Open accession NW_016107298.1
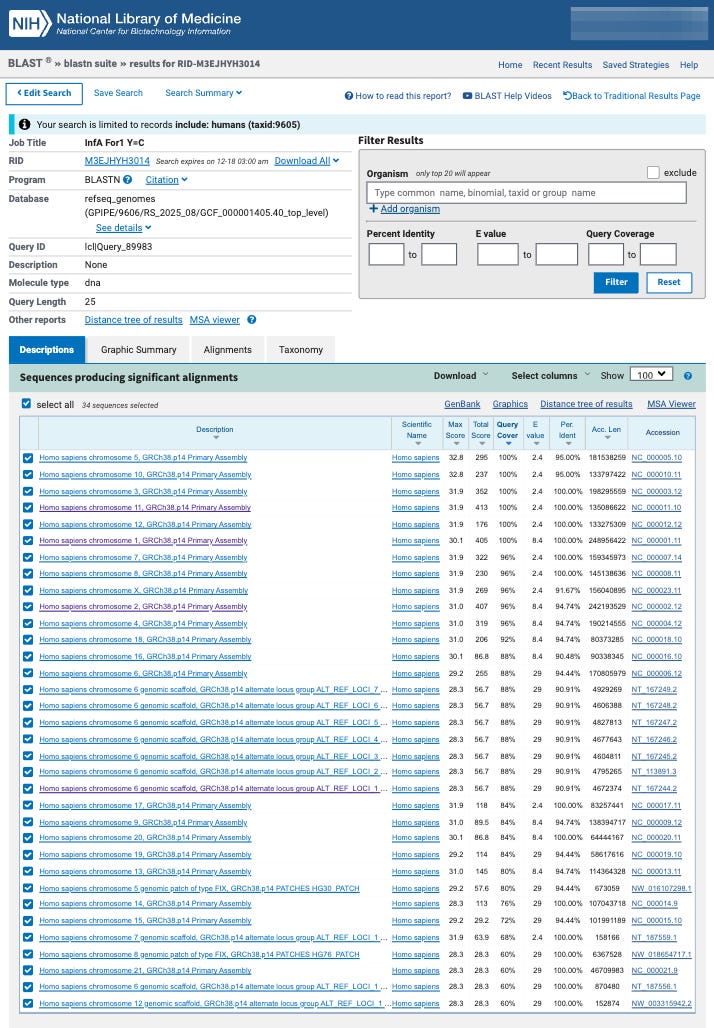 tap(661, 888)
